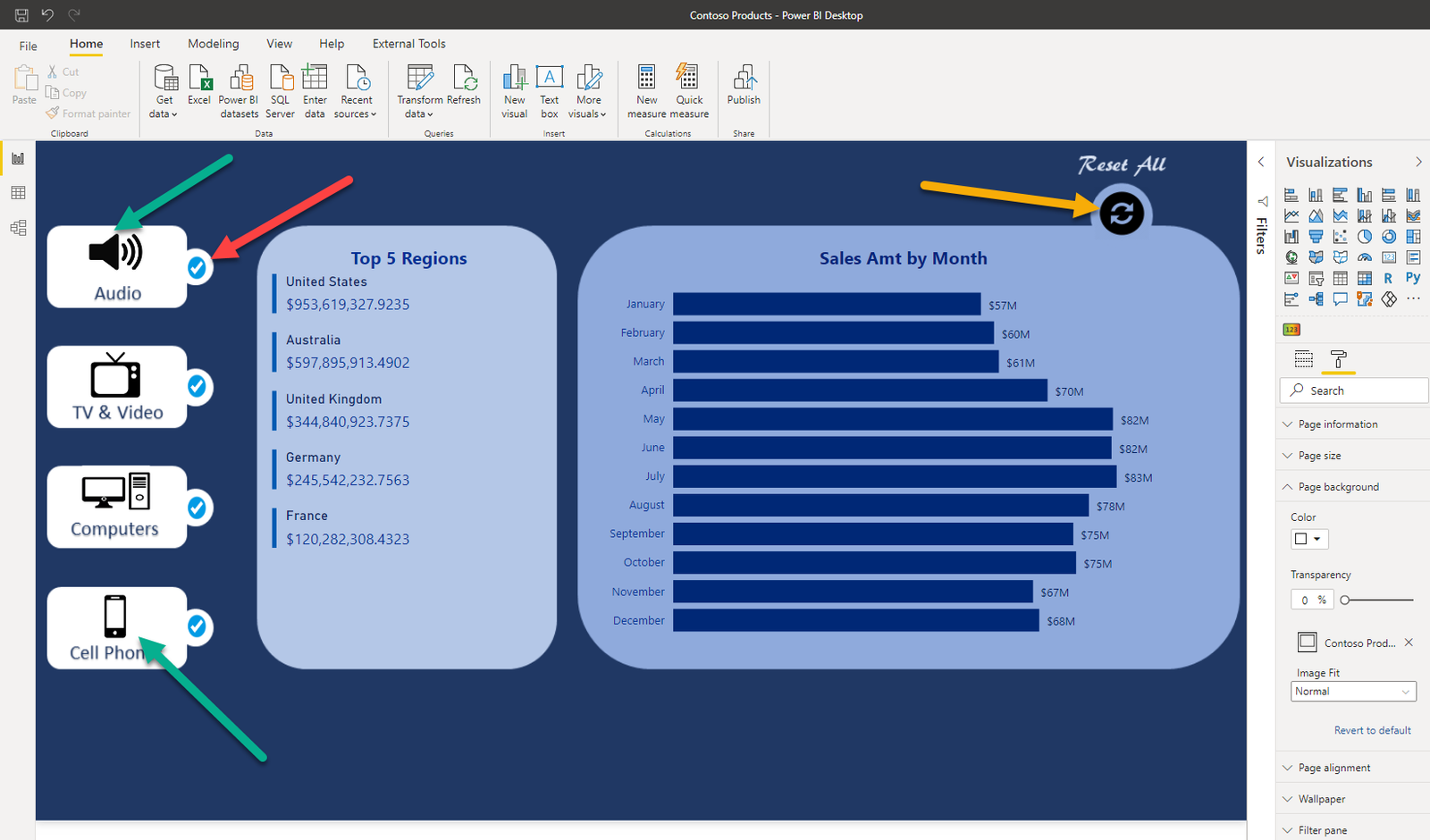
Task: Insert a Table visual
Action: click(1340, 278)
